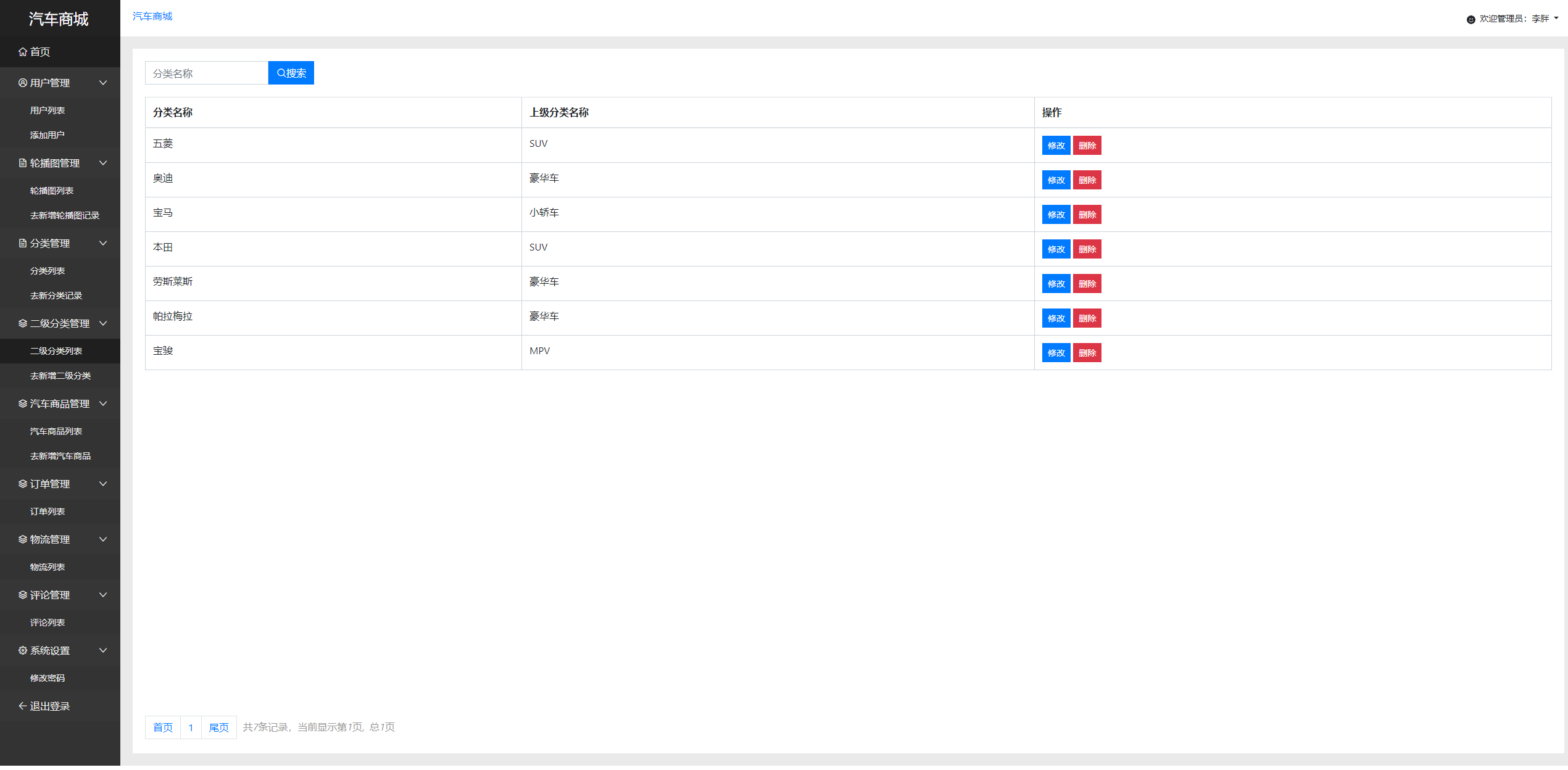The image size is (1568, 770).
Task: Click the 汽车商城 sidebar logo title
Action: tap(59, 19)
